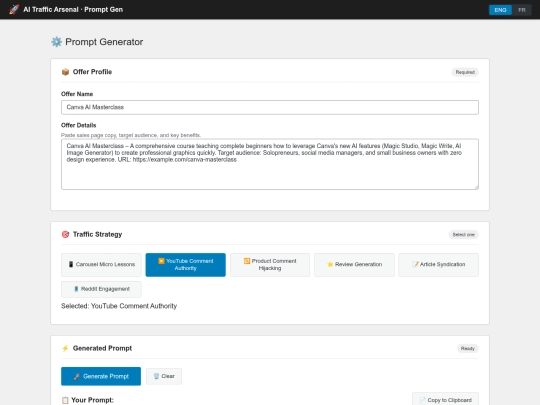Click the Generate Prompt button
Screen dimensions: 540x405
[101, 376]
